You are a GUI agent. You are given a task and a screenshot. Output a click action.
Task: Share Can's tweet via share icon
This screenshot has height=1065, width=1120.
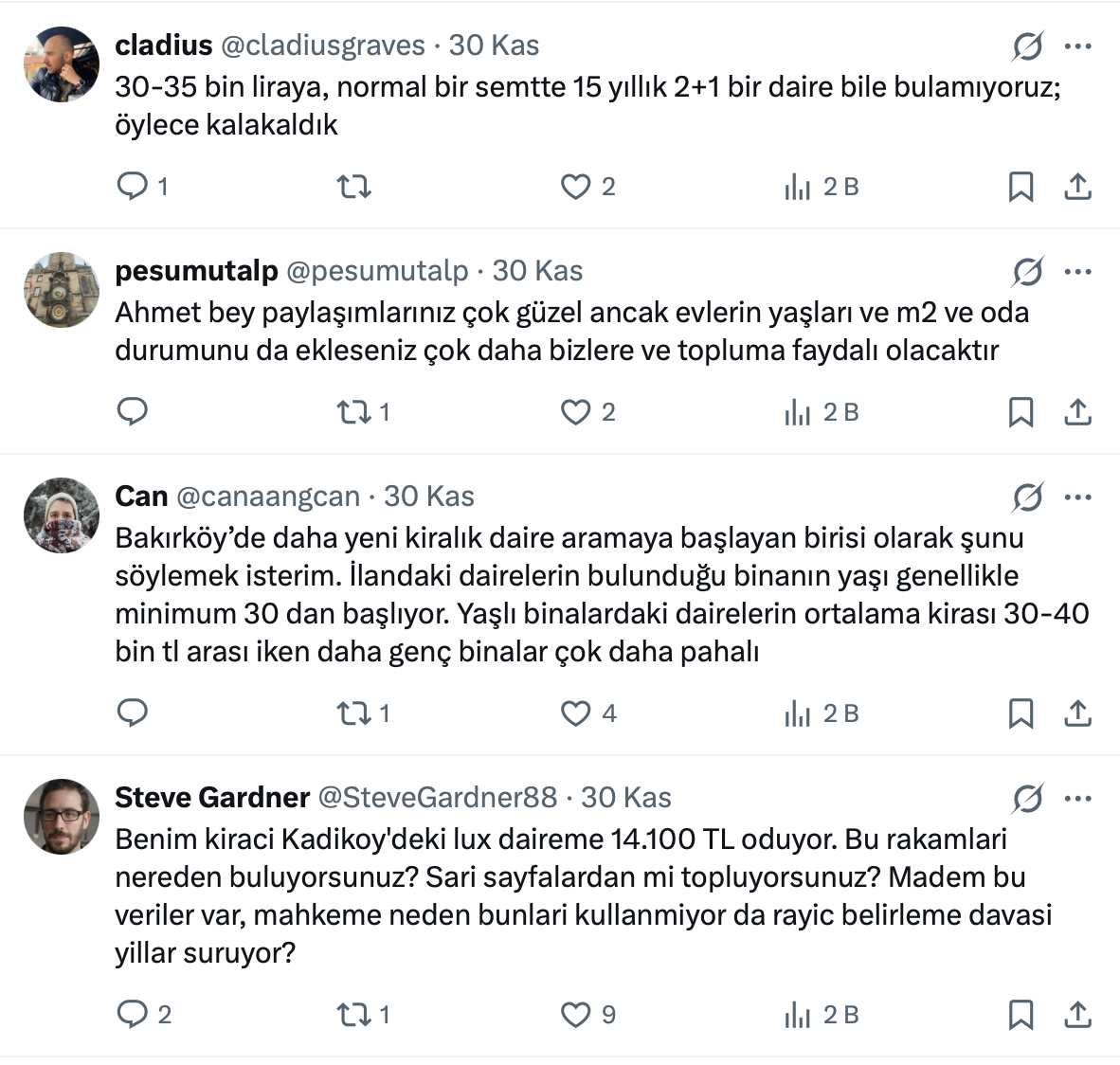(1077, 713)
